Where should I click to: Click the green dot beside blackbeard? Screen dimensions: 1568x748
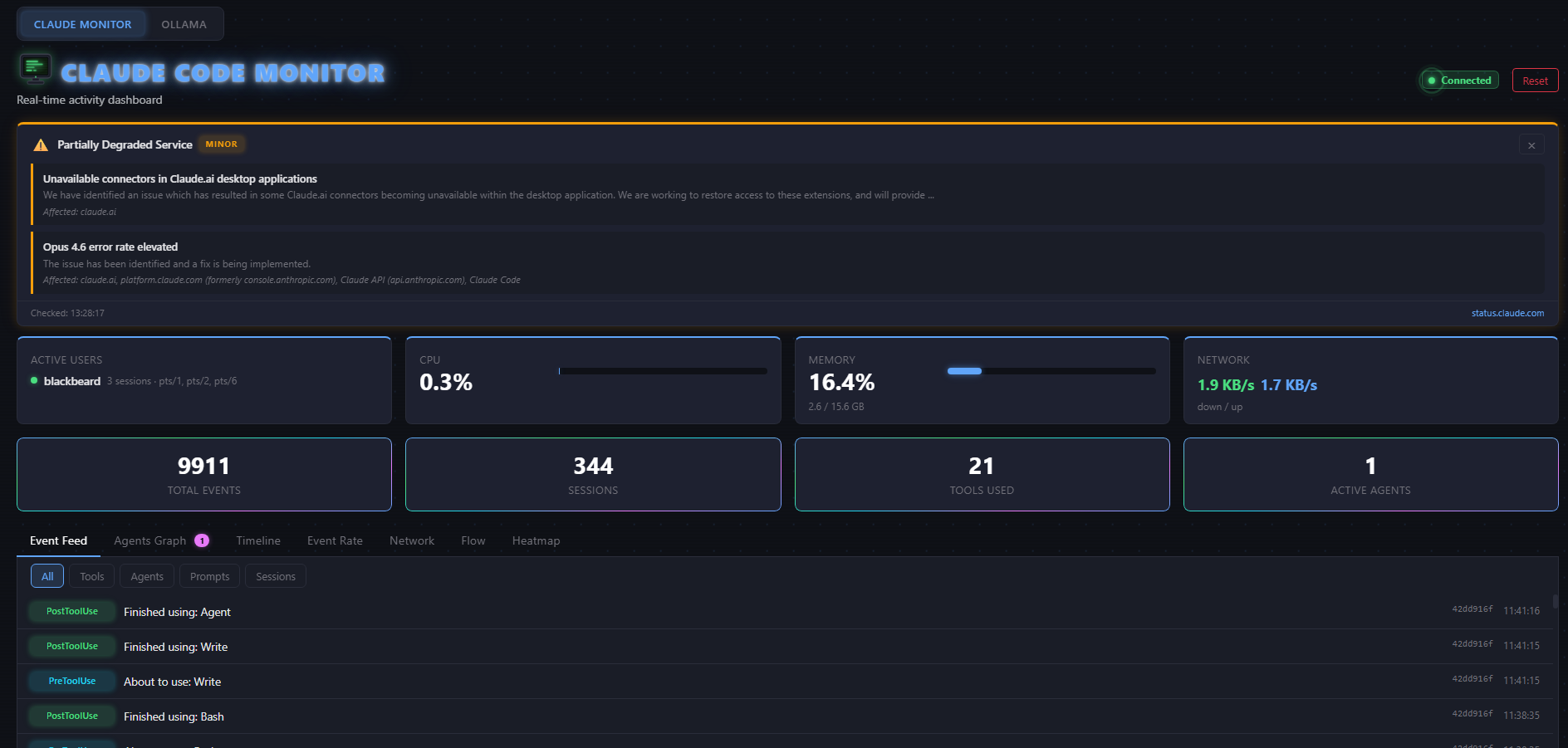pyautogui.click(x=34, y=381)
